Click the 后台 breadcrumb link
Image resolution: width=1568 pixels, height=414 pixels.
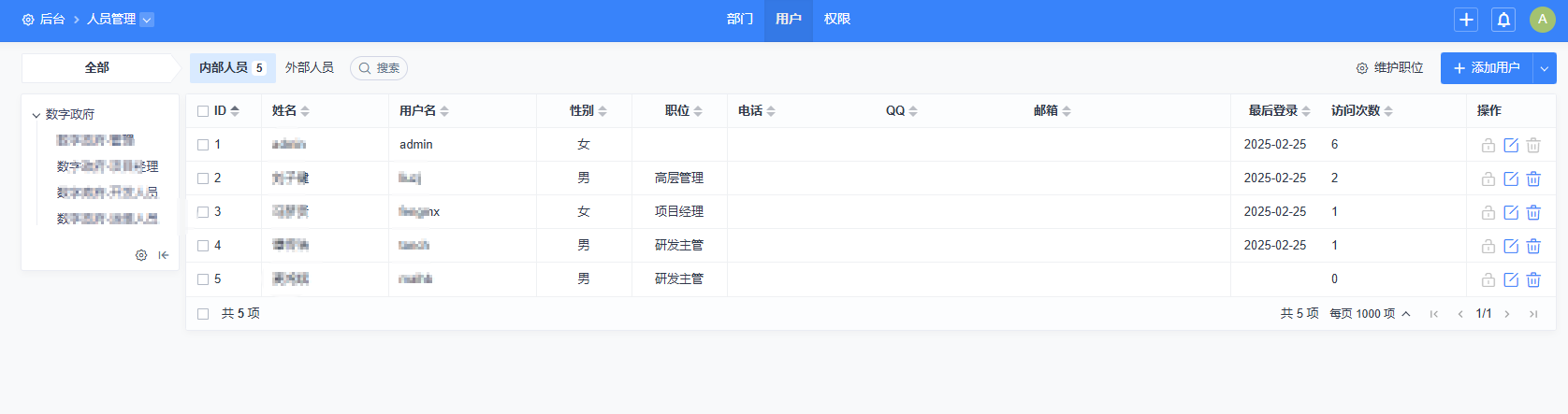coord(52,20)
